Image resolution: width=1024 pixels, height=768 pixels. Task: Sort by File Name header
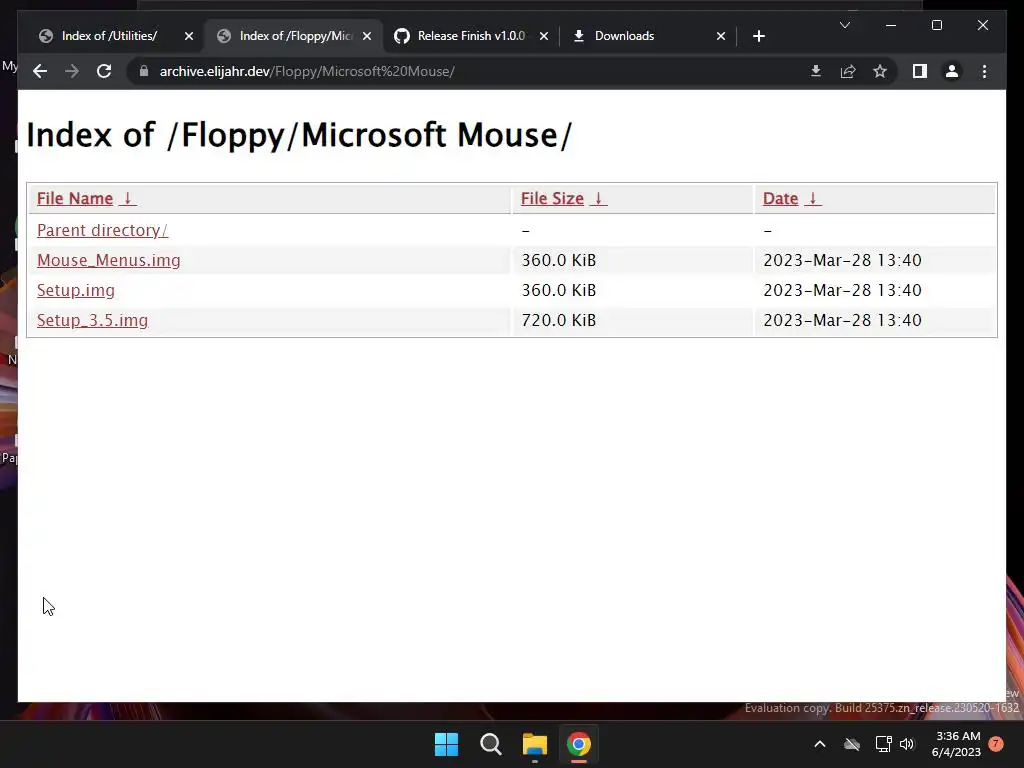point(75,199)
